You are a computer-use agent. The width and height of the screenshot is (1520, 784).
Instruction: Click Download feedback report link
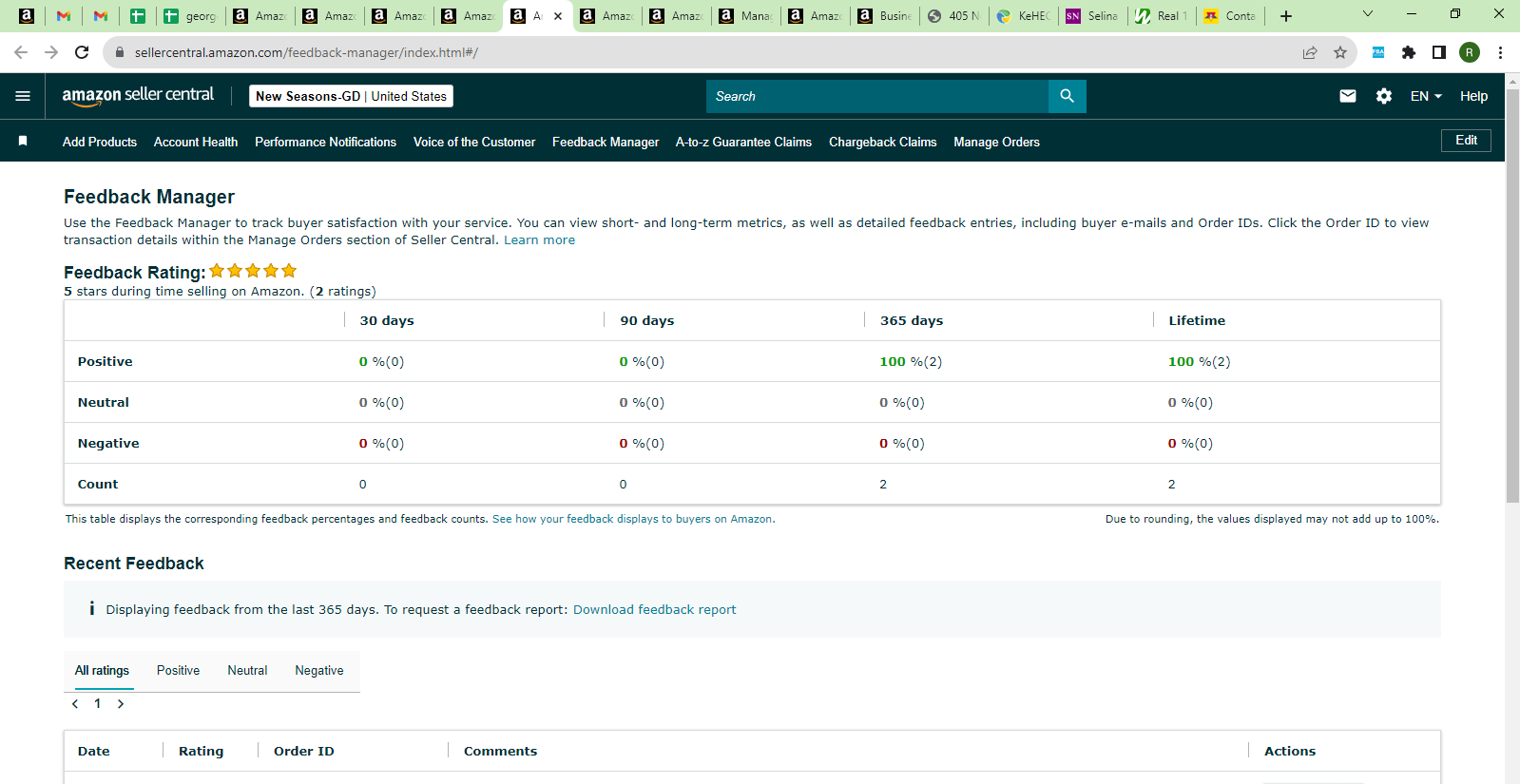pos(654,609)
